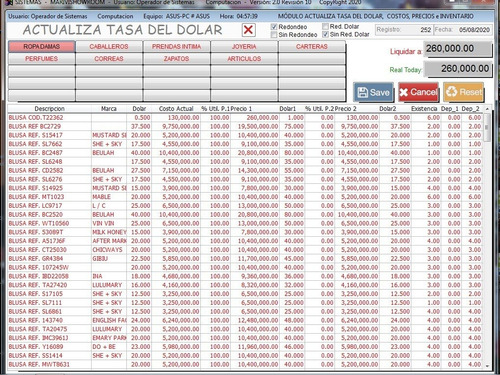Viewport: 500px width, 375px height.
Task: Click the Registro number field
Action: (x=404, y=30)
